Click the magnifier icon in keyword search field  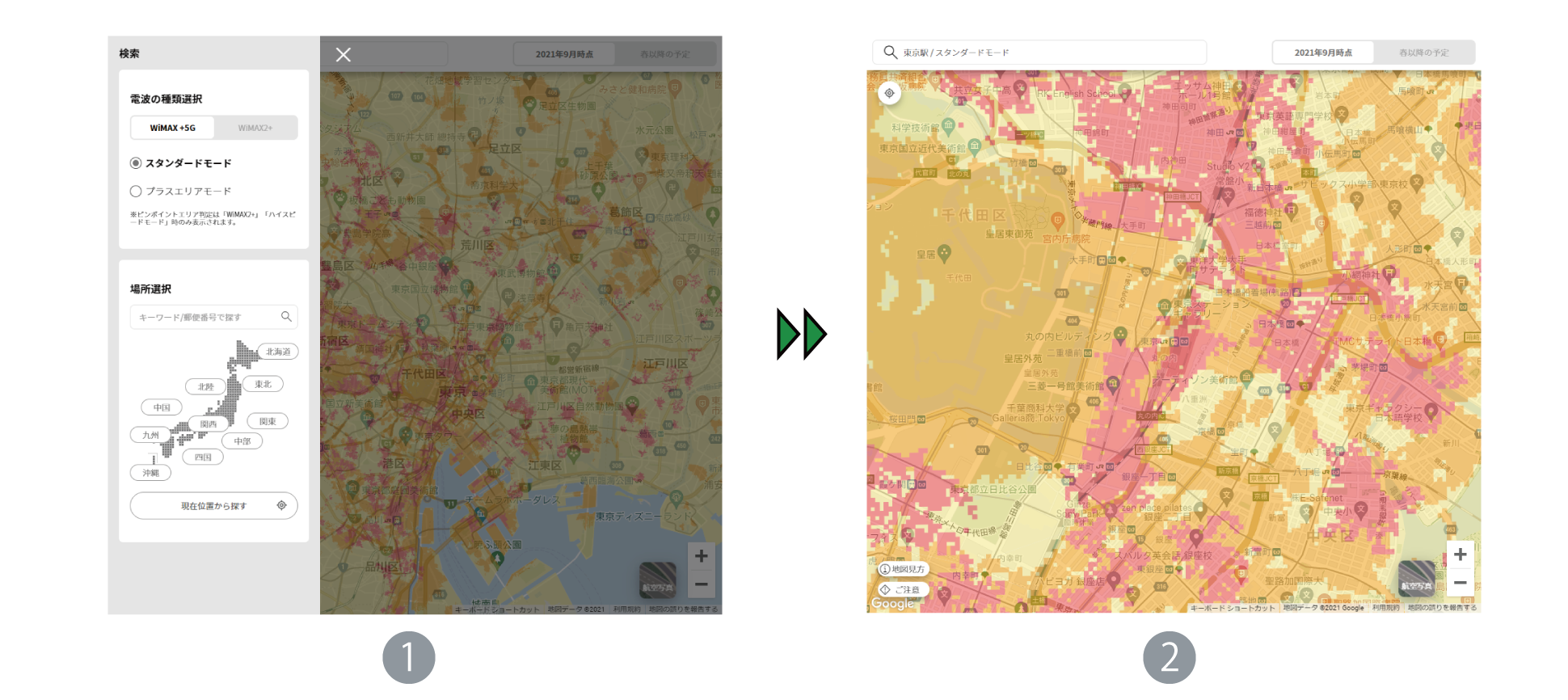(286, 317)
